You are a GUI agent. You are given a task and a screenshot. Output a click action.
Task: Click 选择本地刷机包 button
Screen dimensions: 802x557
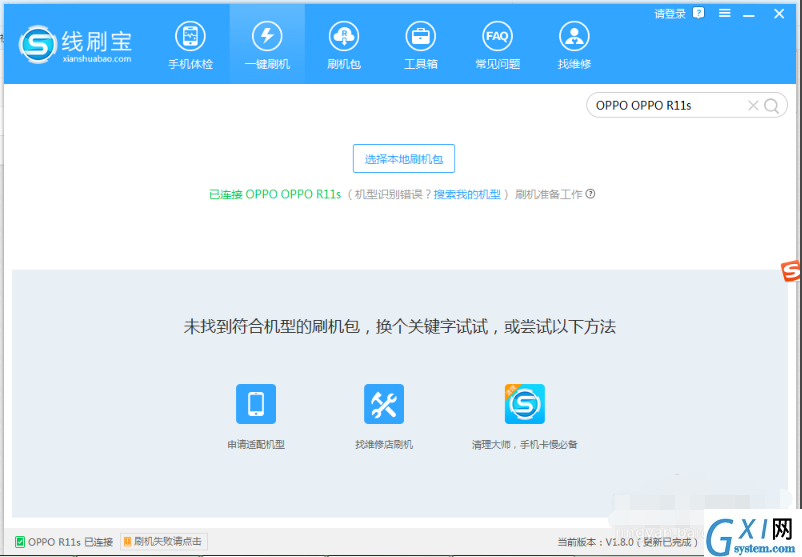click(x=404, y=159)
